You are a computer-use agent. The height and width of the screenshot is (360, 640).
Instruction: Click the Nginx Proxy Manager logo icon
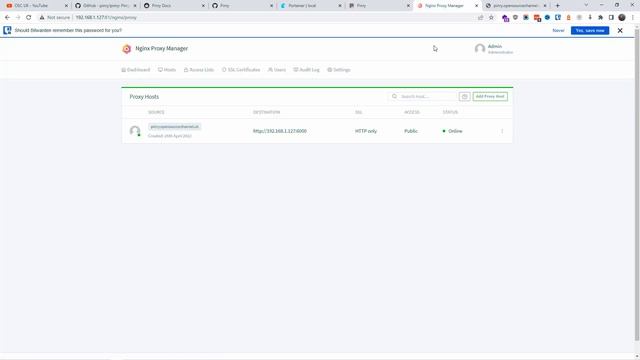[x=127, y=49]
